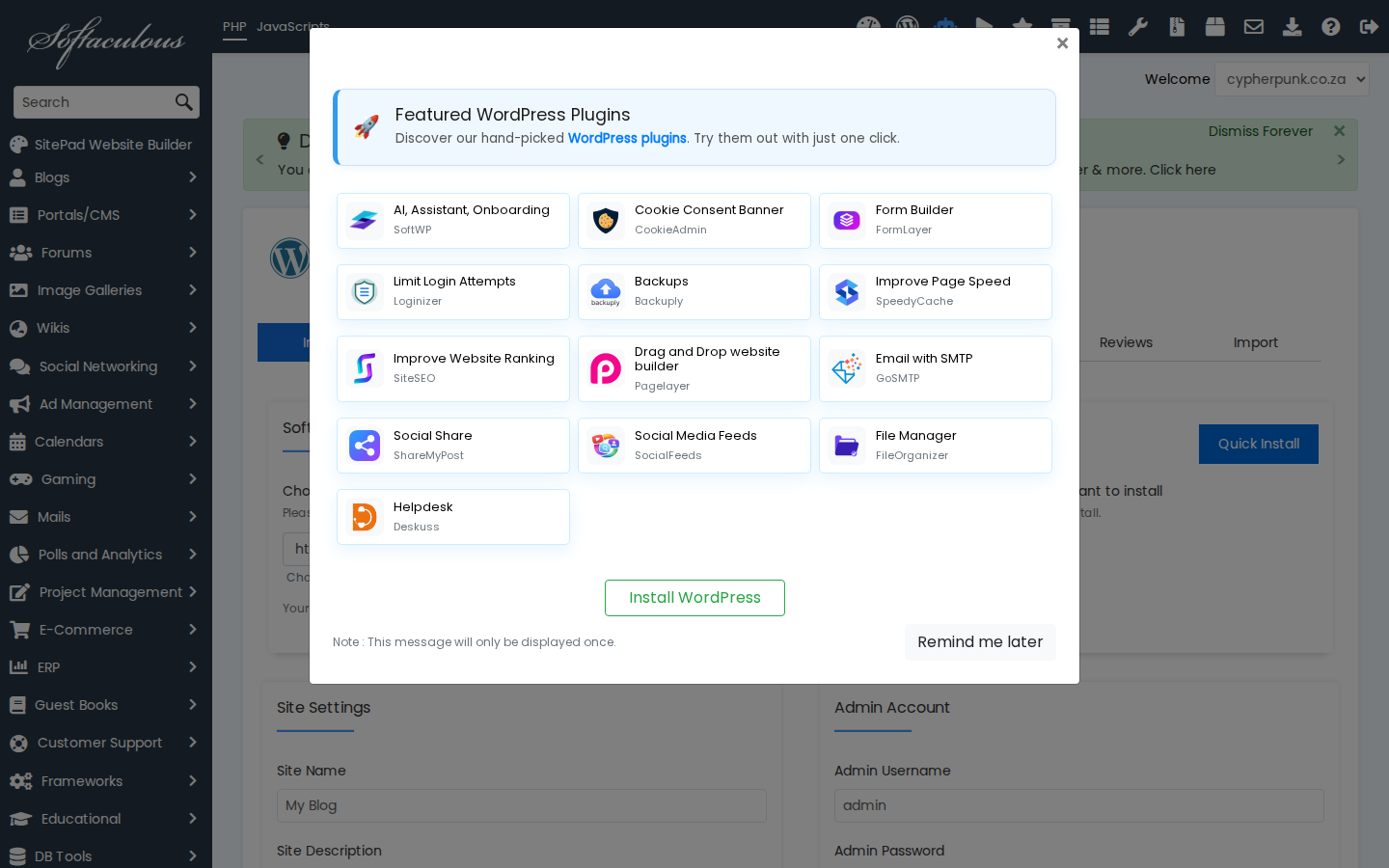Select the GoSMTP Email with SMTP icon
The image size is (1389, 868).
[847, 368]
